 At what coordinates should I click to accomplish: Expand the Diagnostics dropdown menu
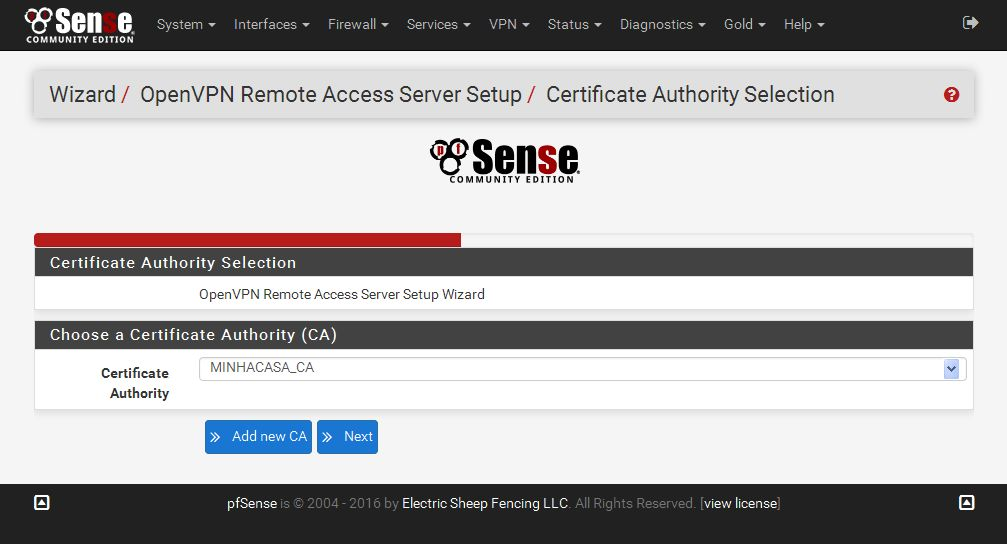pyautogui.click(x=663, y=24)
